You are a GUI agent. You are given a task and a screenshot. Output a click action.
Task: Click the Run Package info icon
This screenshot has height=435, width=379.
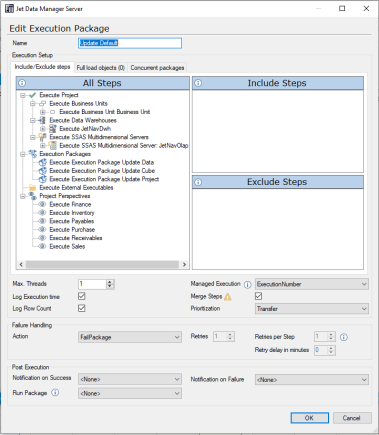pyautogui.click(x=55, y=393)
